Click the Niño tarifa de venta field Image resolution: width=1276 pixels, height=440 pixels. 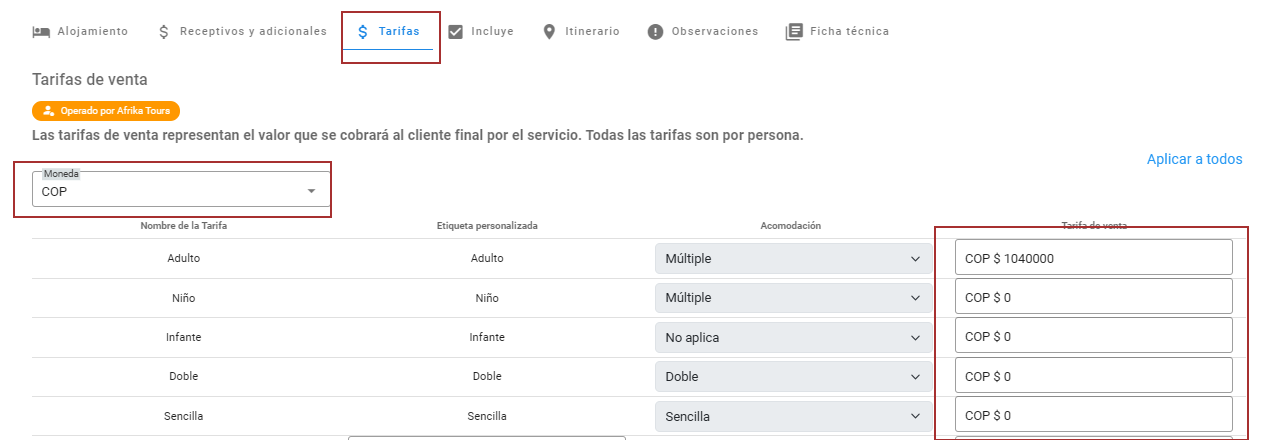click(1093, 297)
